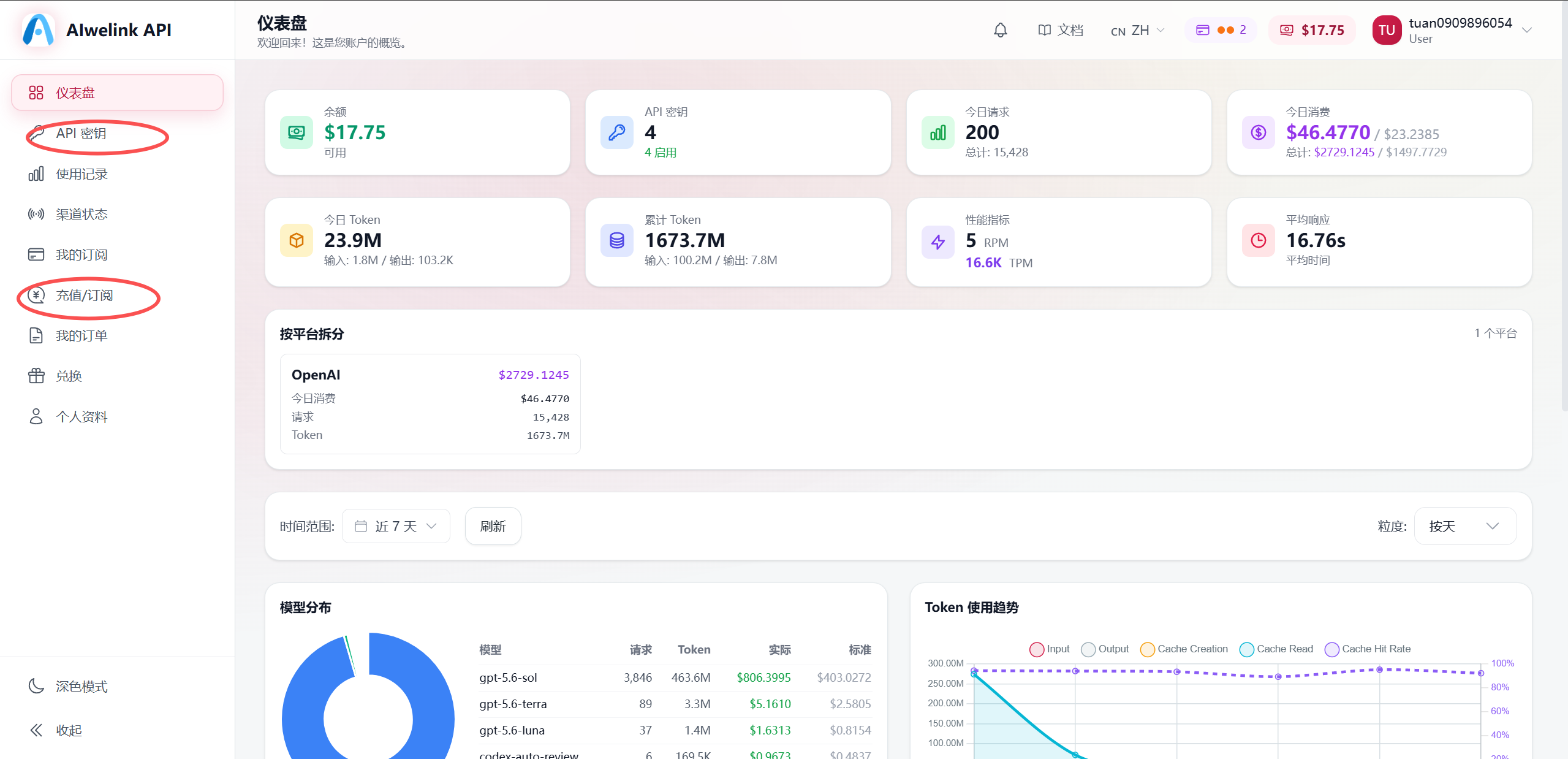Toggle the Cache Hit Rate legend item
The width and height of the screenshot is (1568, 759).
tap(1368, 649)
